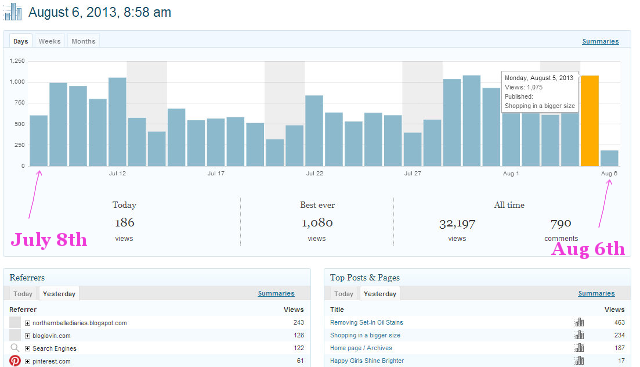Click the pinterest.com referrer text

tap(51, 361)
